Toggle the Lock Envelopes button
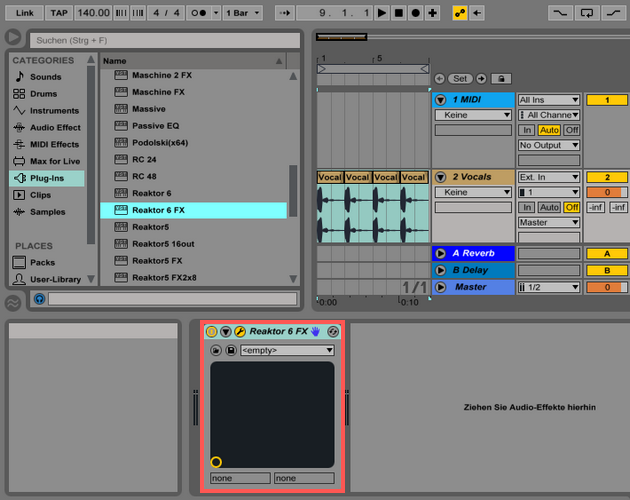The width and height of the screenshot is (630, 500). click(501, 79)
